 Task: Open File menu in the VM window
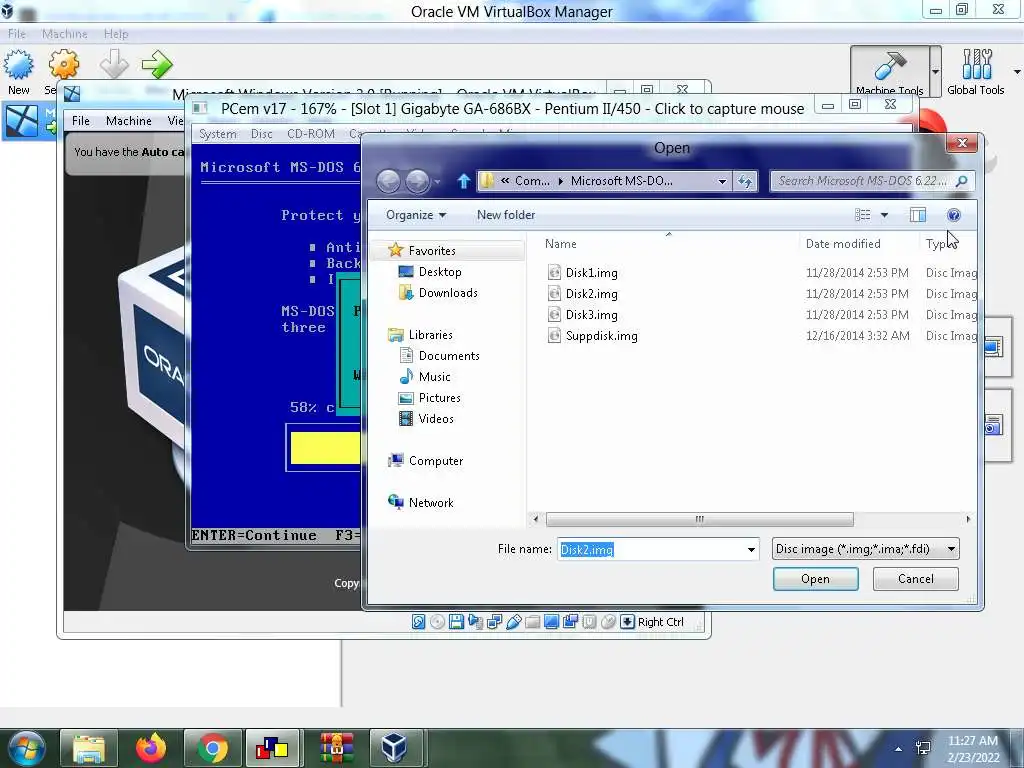(x=81, y=121)
